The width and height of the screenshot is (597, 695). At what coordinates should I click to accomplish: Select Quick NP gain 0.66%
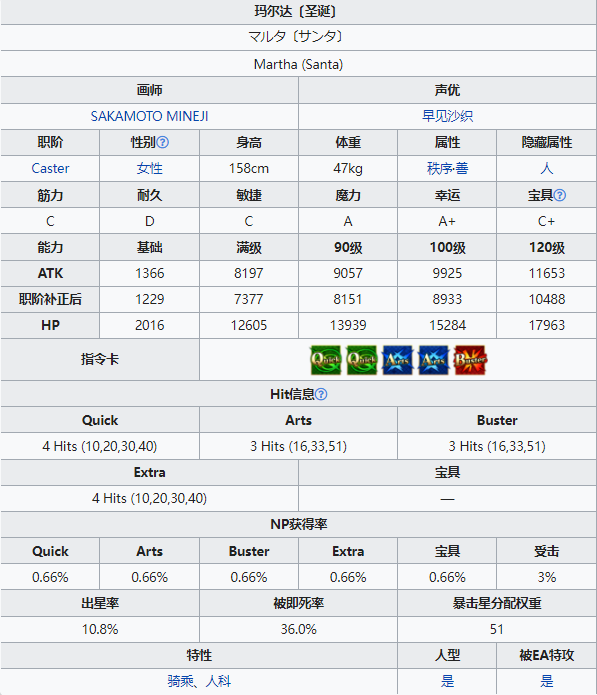click(50, 577)
